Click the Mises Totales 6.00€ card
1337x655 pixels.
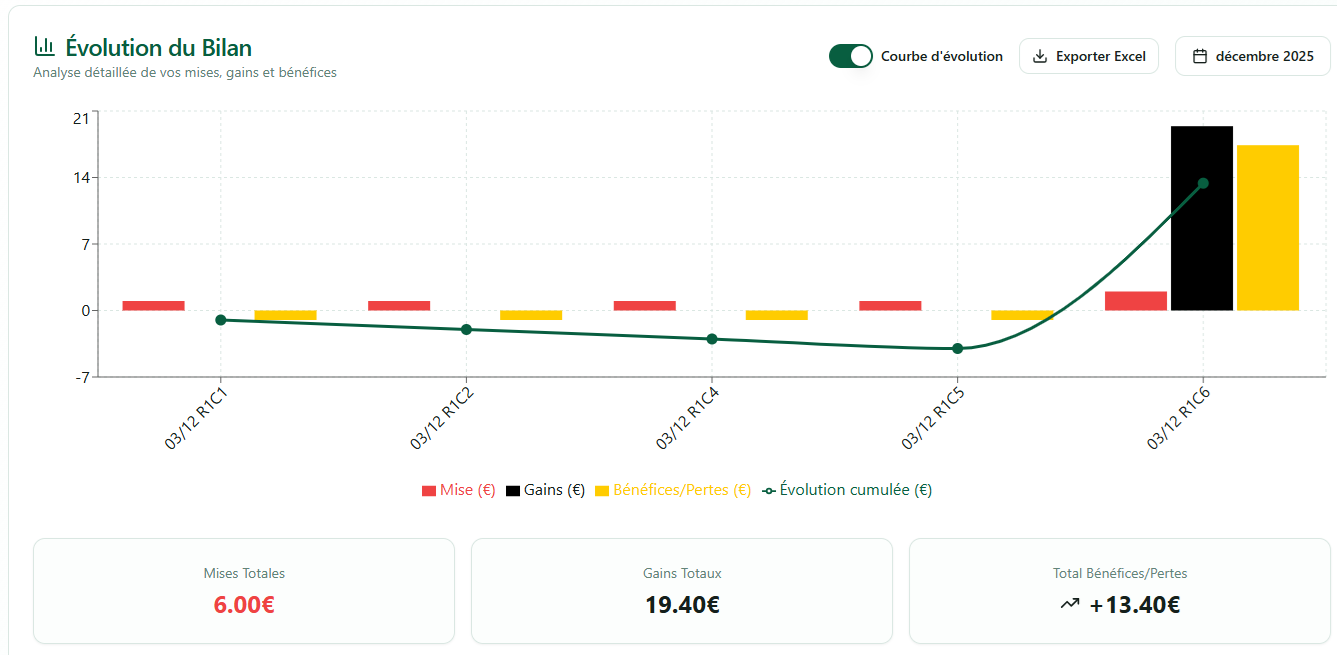click(244, 591)
